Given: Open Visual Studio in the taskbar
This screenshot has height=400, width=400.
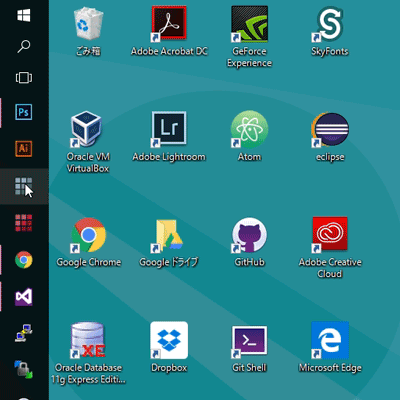Looking at the screenshot, I should click(24, 297).
